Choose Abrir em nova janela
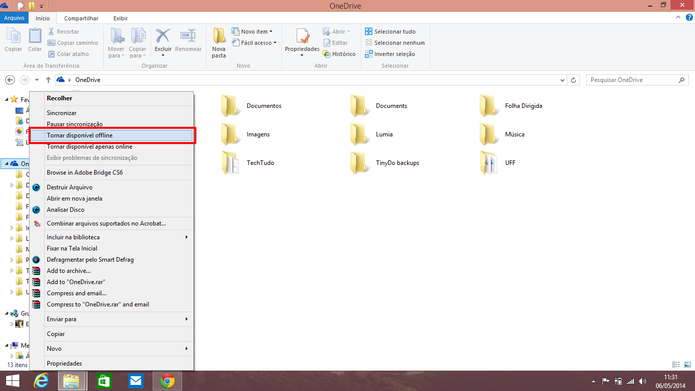 point(112,198)
